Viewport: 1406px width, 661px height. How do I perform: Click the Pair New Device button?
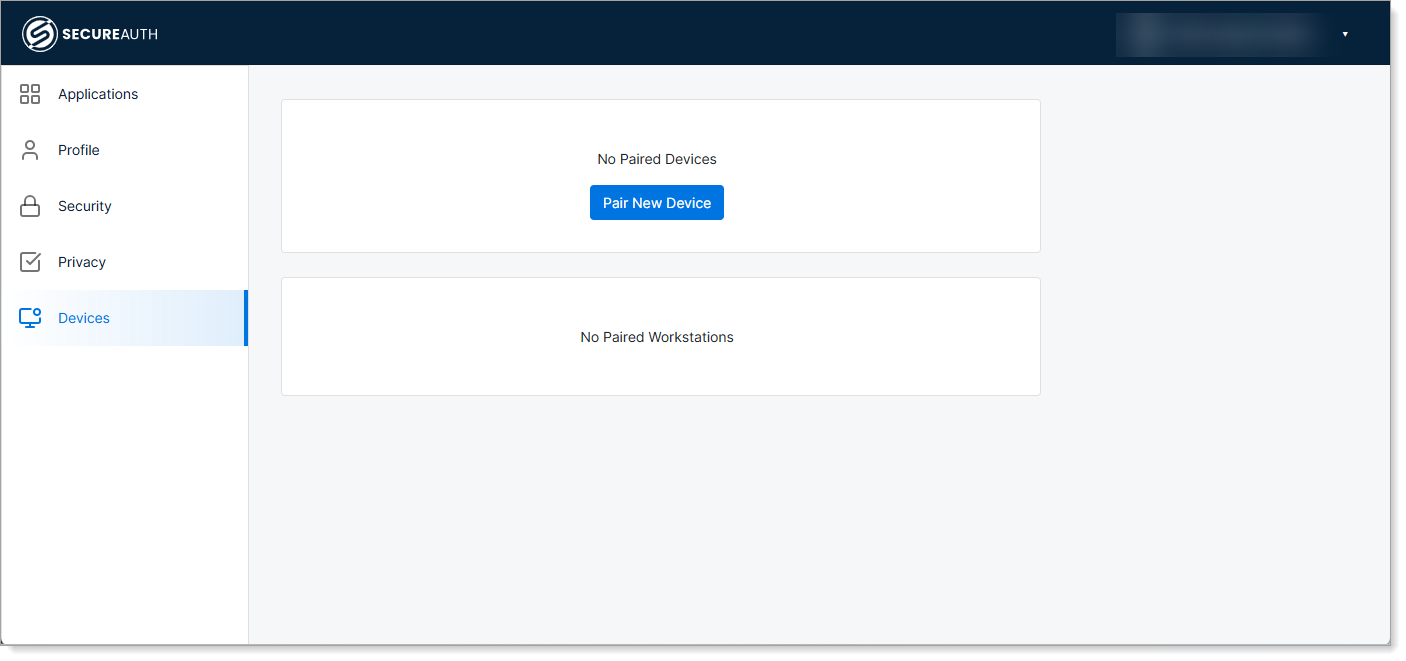[x=657, y=202]
